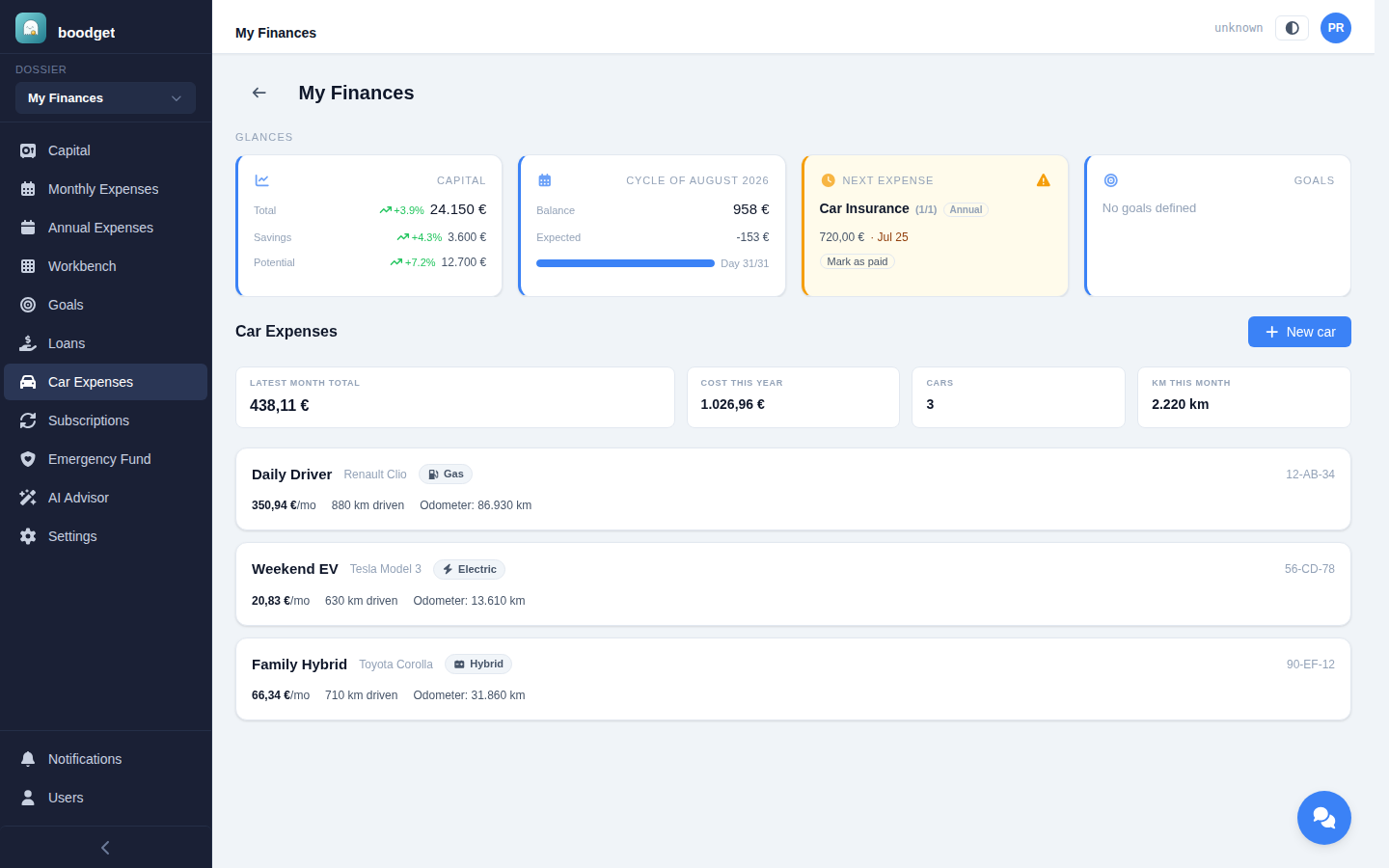Open the Family Hybrid car card
The width and height of the screenshot is (1389, 868).
[793, 679]
